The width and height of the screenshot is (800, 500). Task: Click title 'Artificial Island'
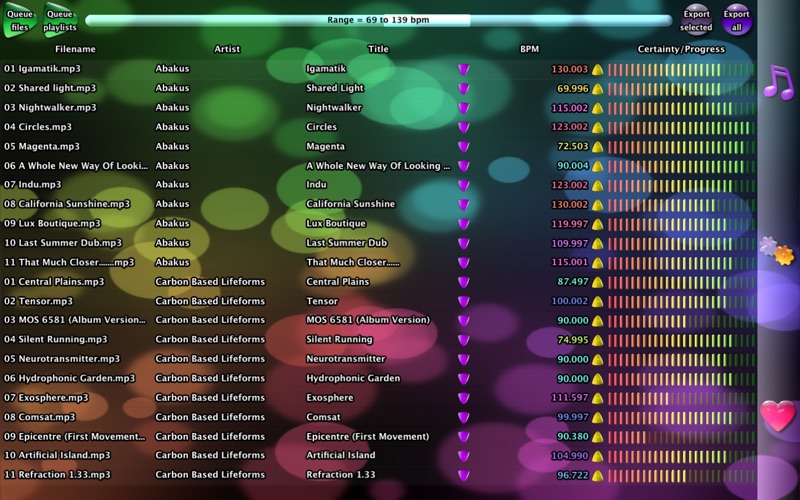[340, 455]
